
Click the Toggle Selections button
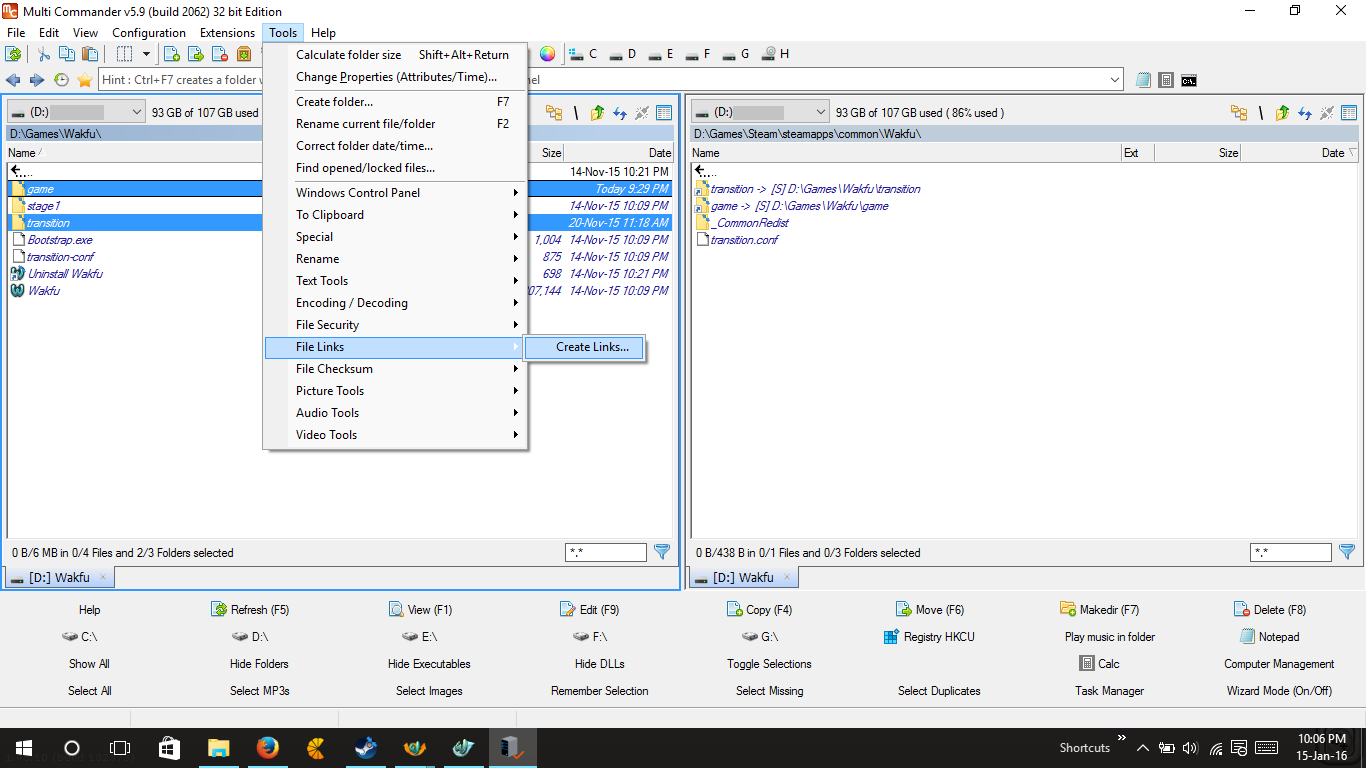pyautogui.click(x=769, y=664)
